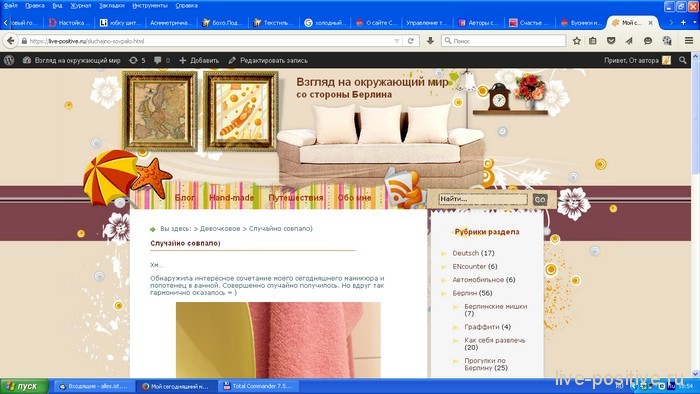Screen dimensions: 700x394
Task: Click the Firefox back arrow button
Action: (10, 41)
